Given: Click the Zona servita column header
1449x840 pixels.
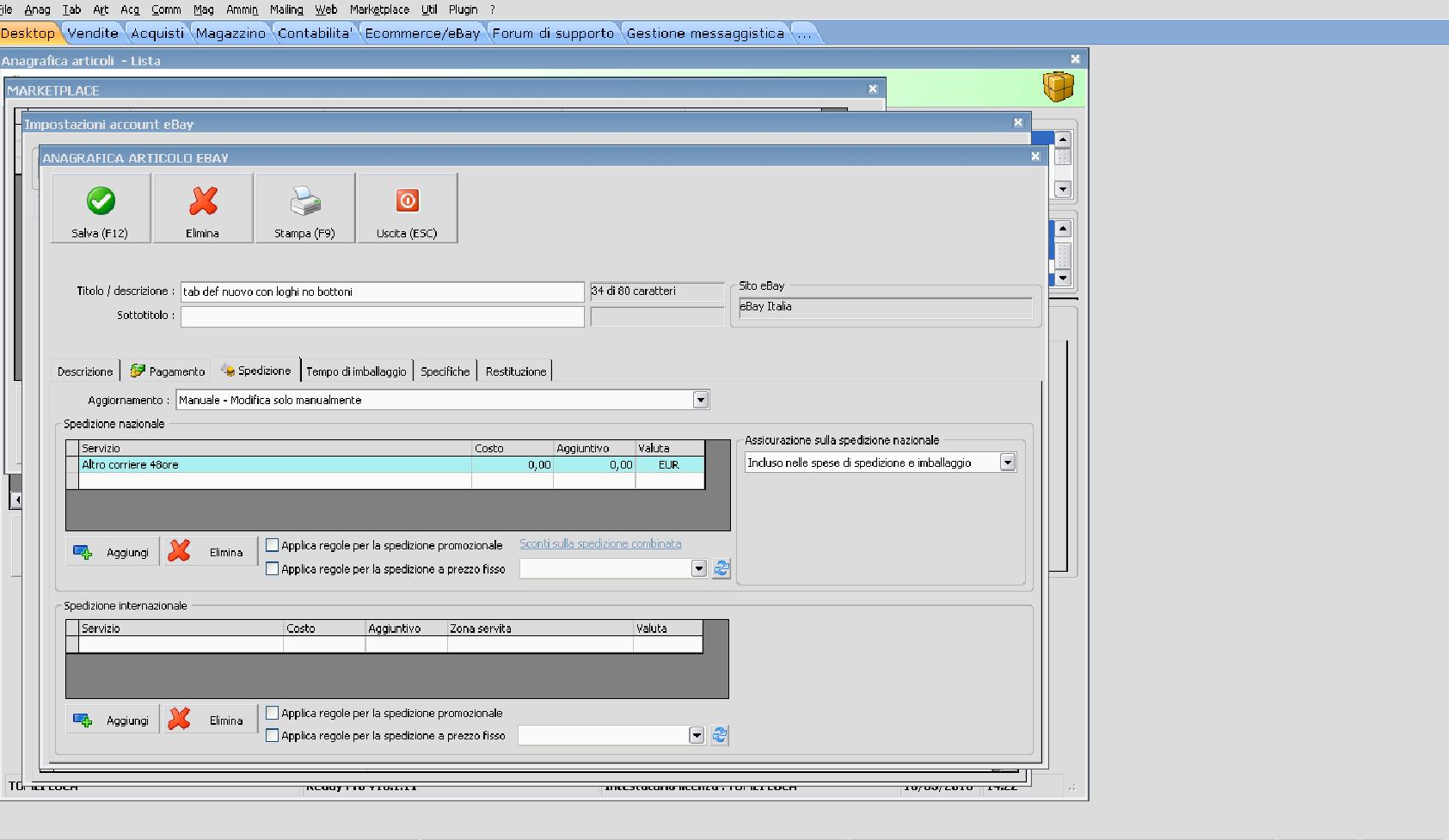Looking at the screenshot, I should [540, 628].
